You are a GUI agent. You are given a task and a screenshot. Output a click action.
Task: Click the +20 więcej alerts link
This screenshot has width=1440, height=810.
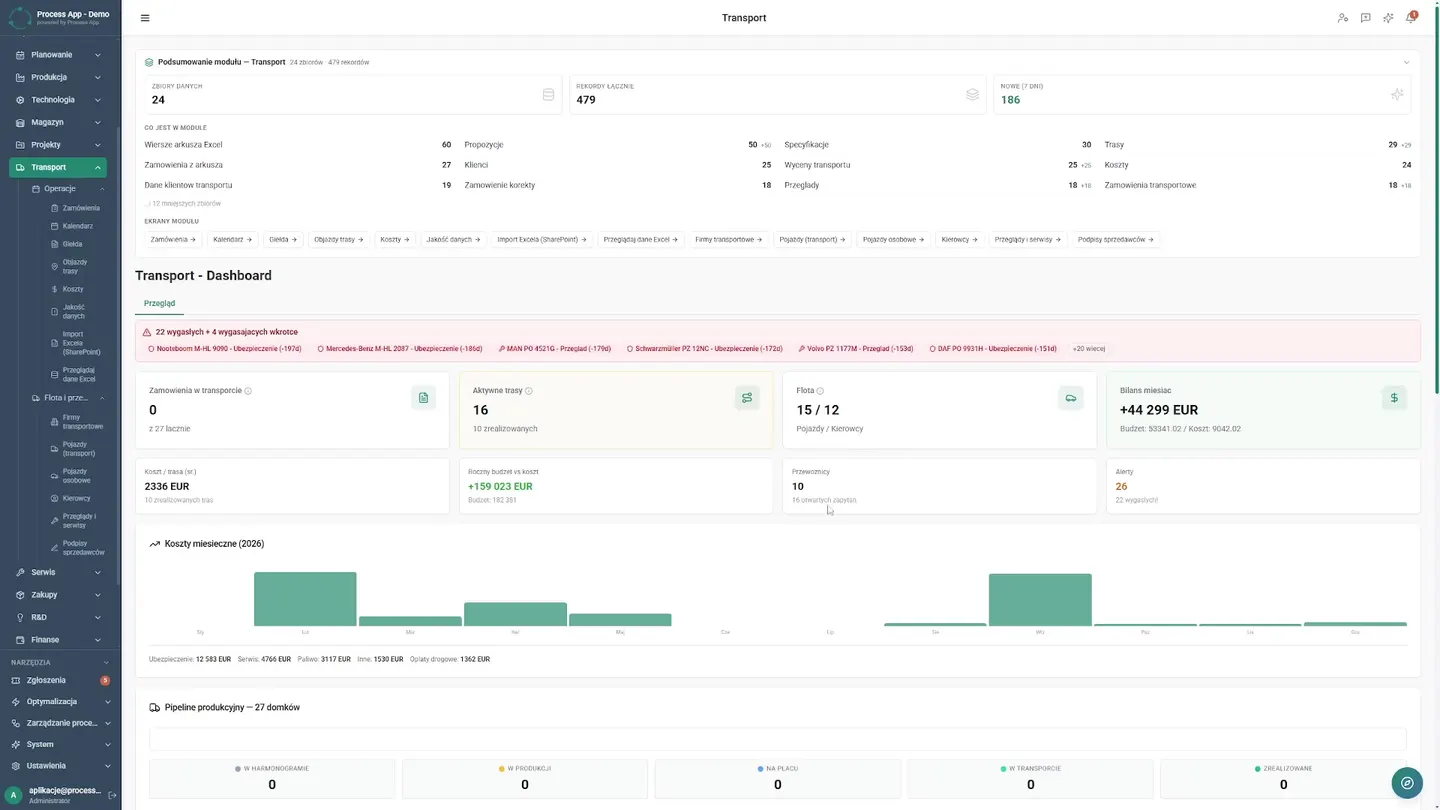[x=1089, y=349]
